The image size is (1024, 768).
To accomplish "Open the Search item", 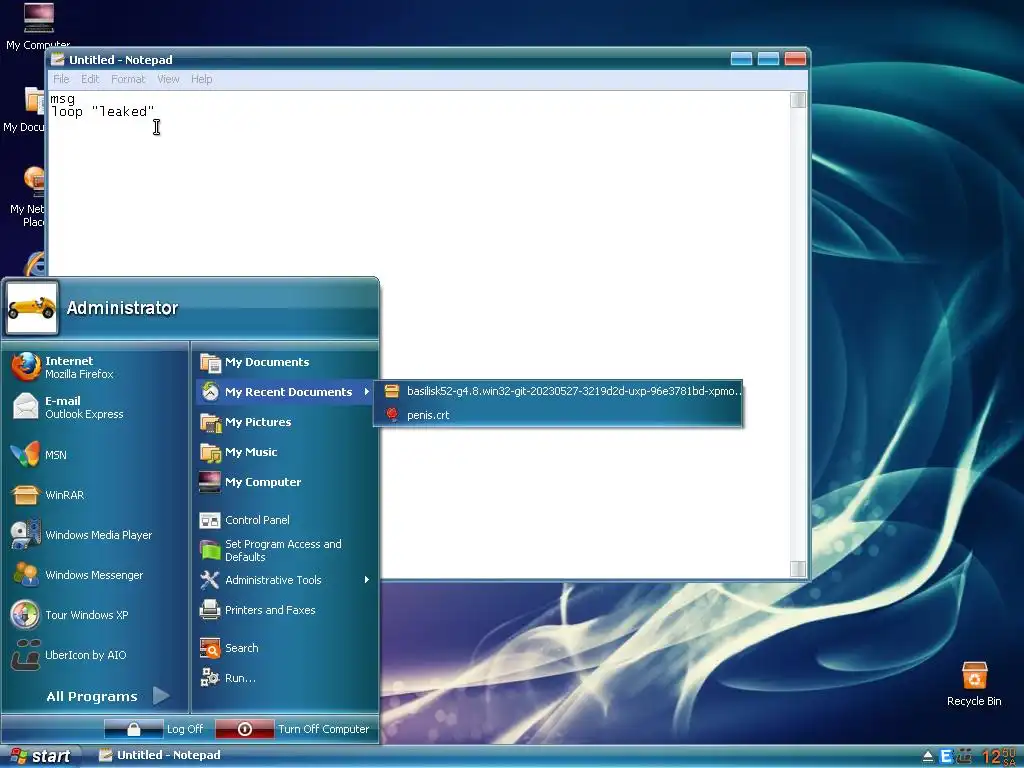I will 285,648.
